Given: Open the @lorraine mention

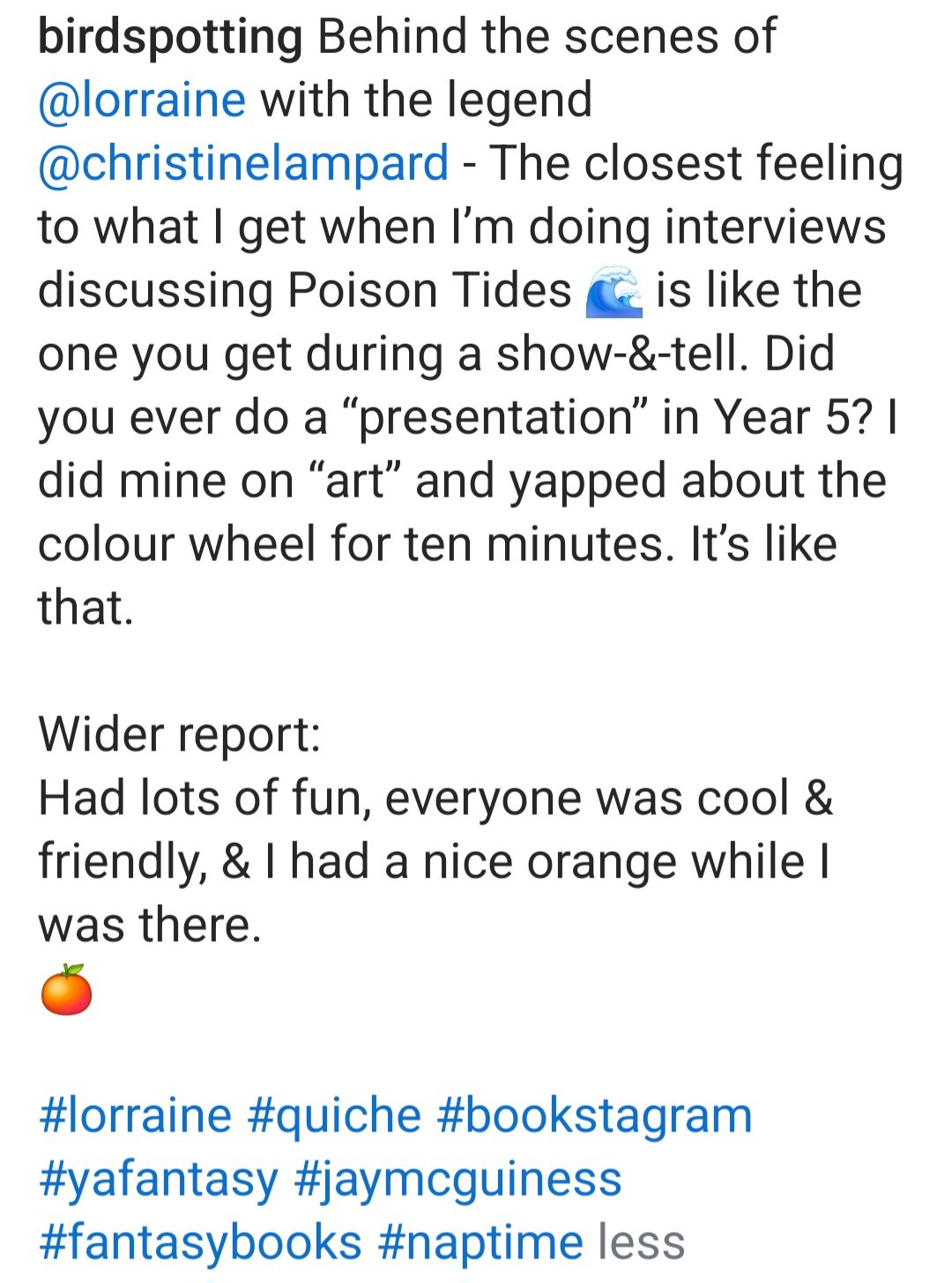Looking at the screenshot, I should pos(142,100).
